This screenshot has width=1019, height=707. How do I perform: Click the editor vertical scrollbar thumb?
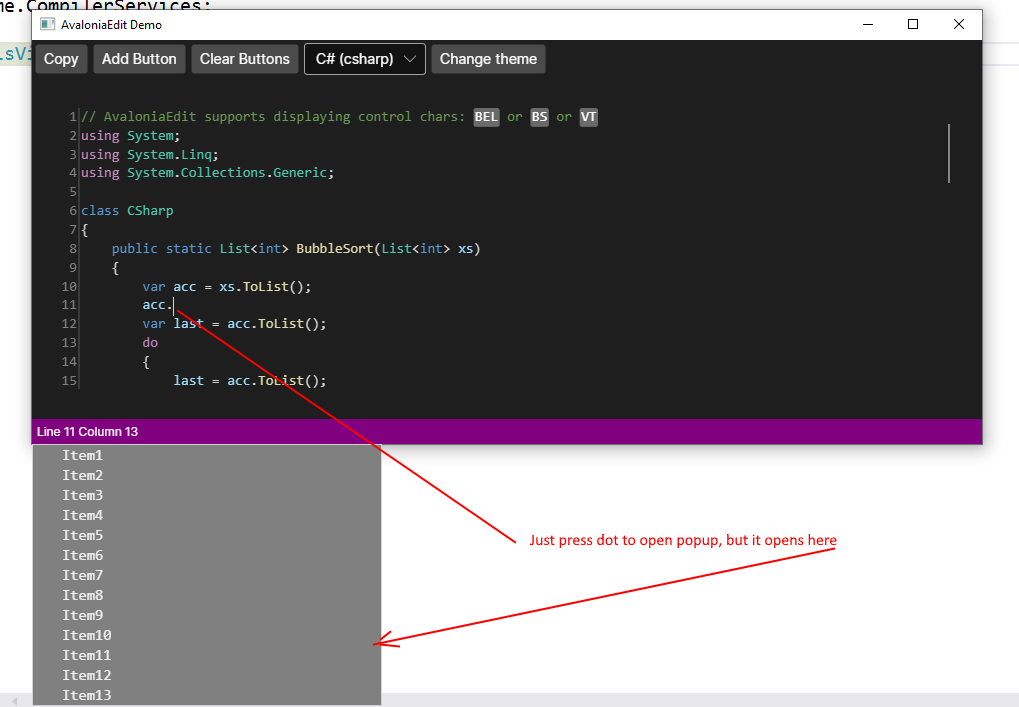pos(949,153)
